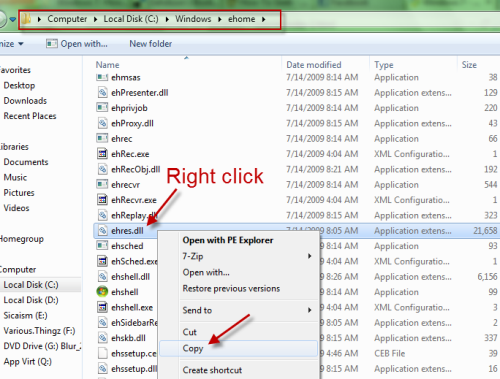This screenshot has height=379, width=500.
Task: Select Sicaism (E:) drive in sidebar
Action: (26, 316)
